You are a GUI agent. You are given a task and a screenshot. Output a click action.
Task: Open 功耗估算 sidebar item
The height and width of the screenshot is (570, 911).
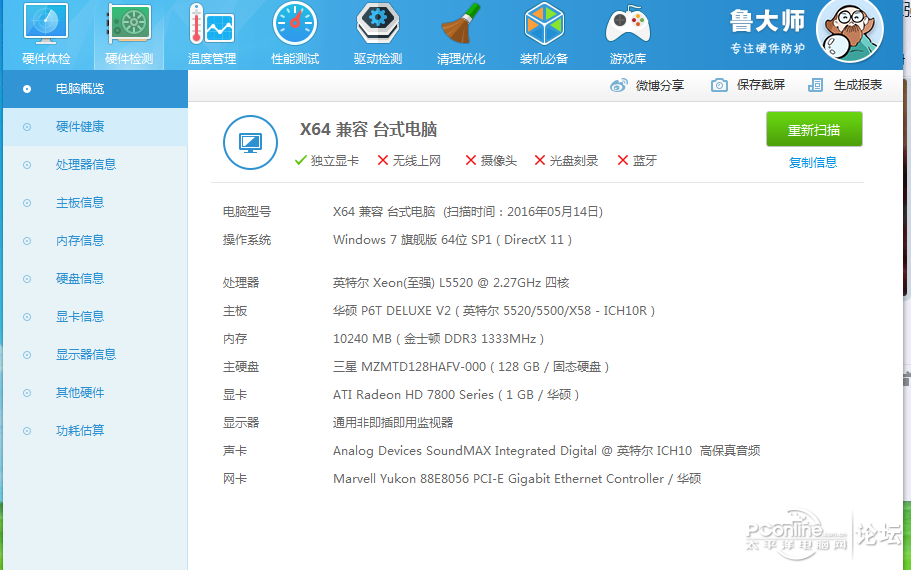click(x=95, y=431)
